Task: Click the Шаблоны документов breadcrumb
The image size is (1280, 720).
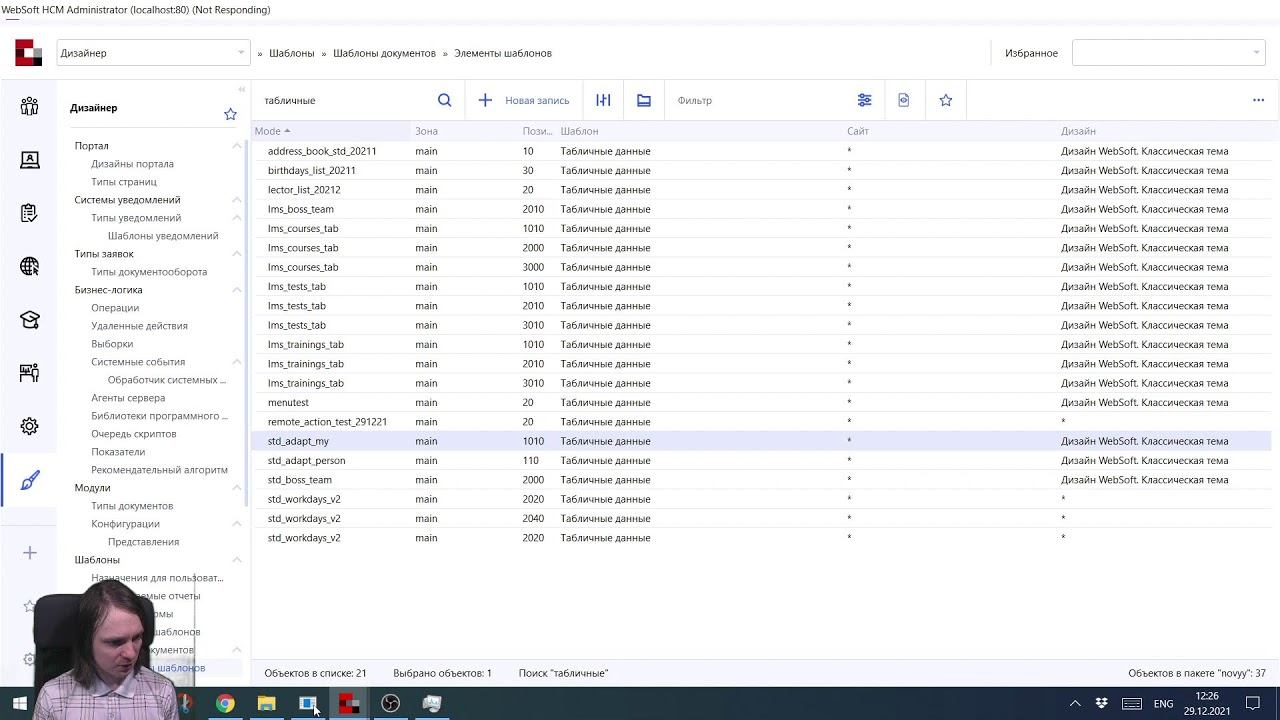Action: point(384,53)
